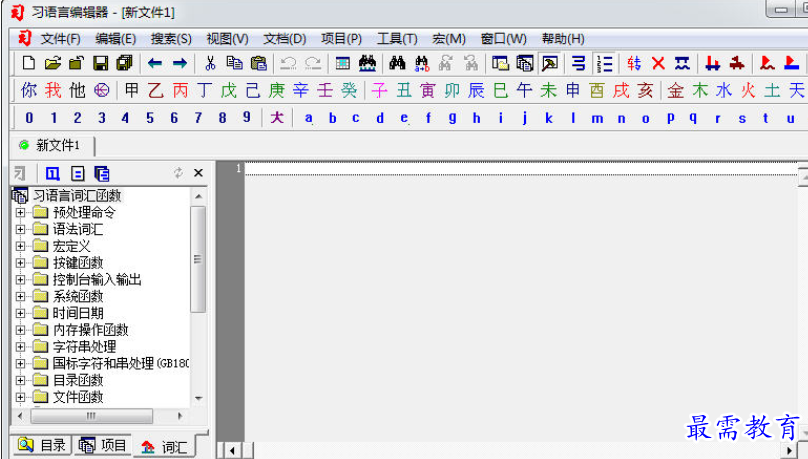This screenshot has height=459, width=808.
Task: Insert letter a from the letter toolbar
Action: [x=308, y=118]
